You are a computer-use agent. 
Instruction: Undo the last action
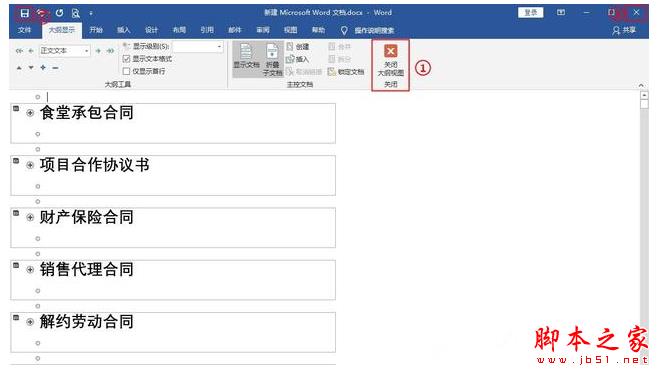click(41, 13)
